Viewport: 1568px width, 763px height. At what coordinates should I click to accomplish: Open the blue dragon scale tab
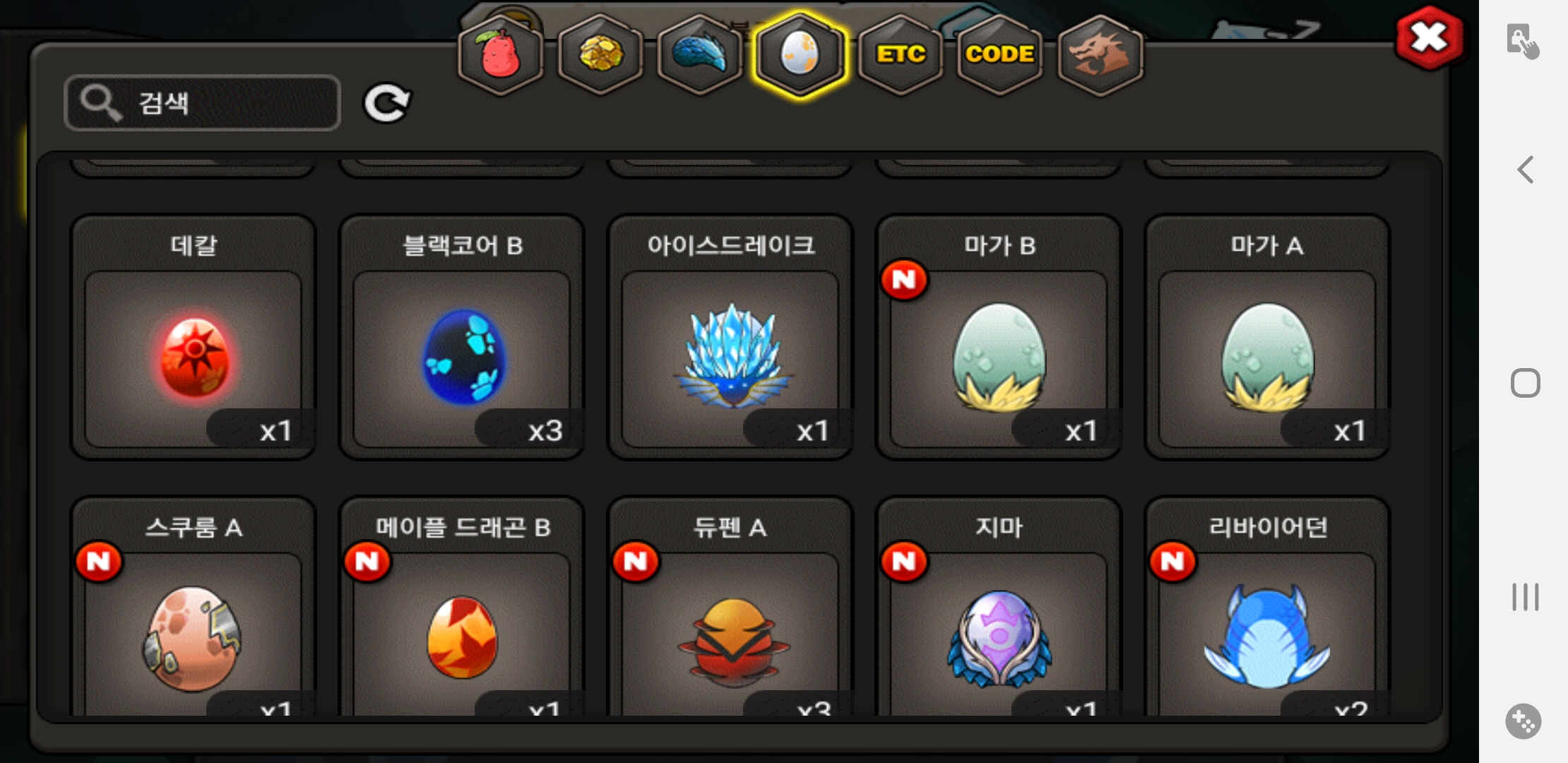(x=700, y=55)
